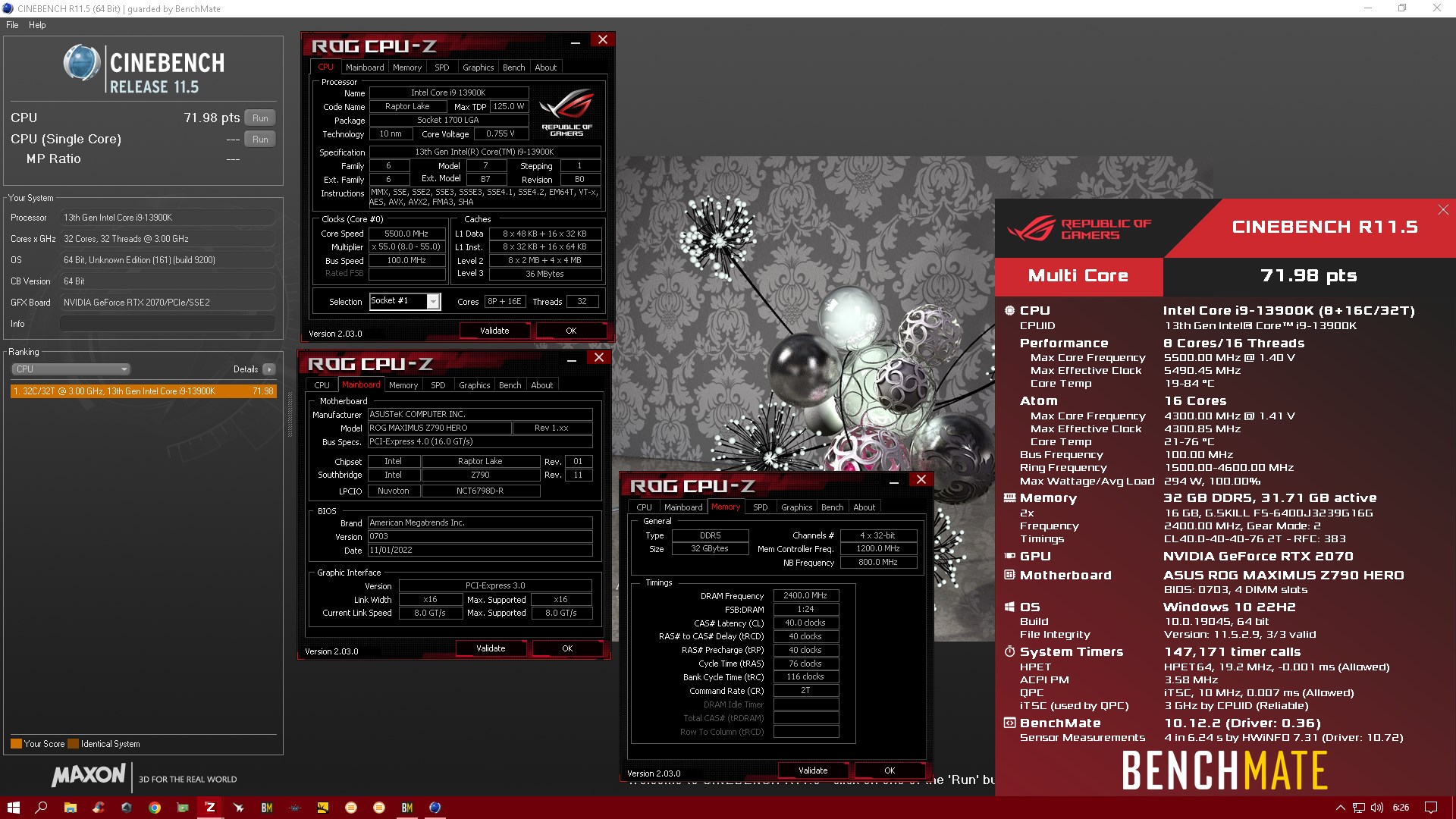Switch to CPU tab in Memory CPU-Z window

coord(645,507)
